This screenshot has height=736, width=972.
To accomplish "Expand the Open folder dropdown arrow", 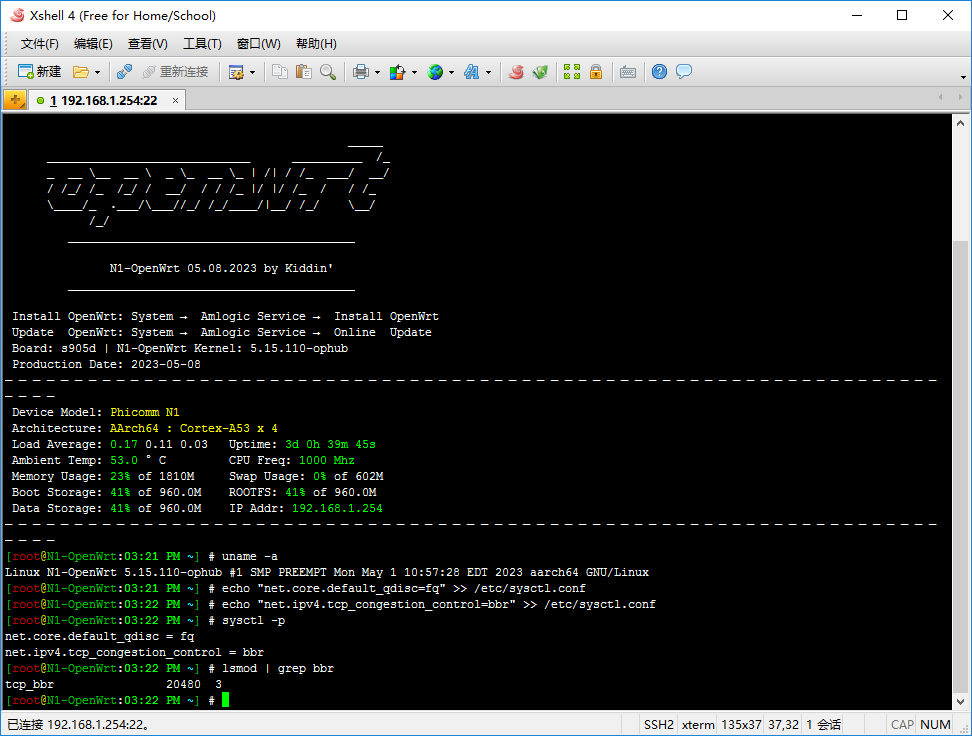I will tap(97, 73).
